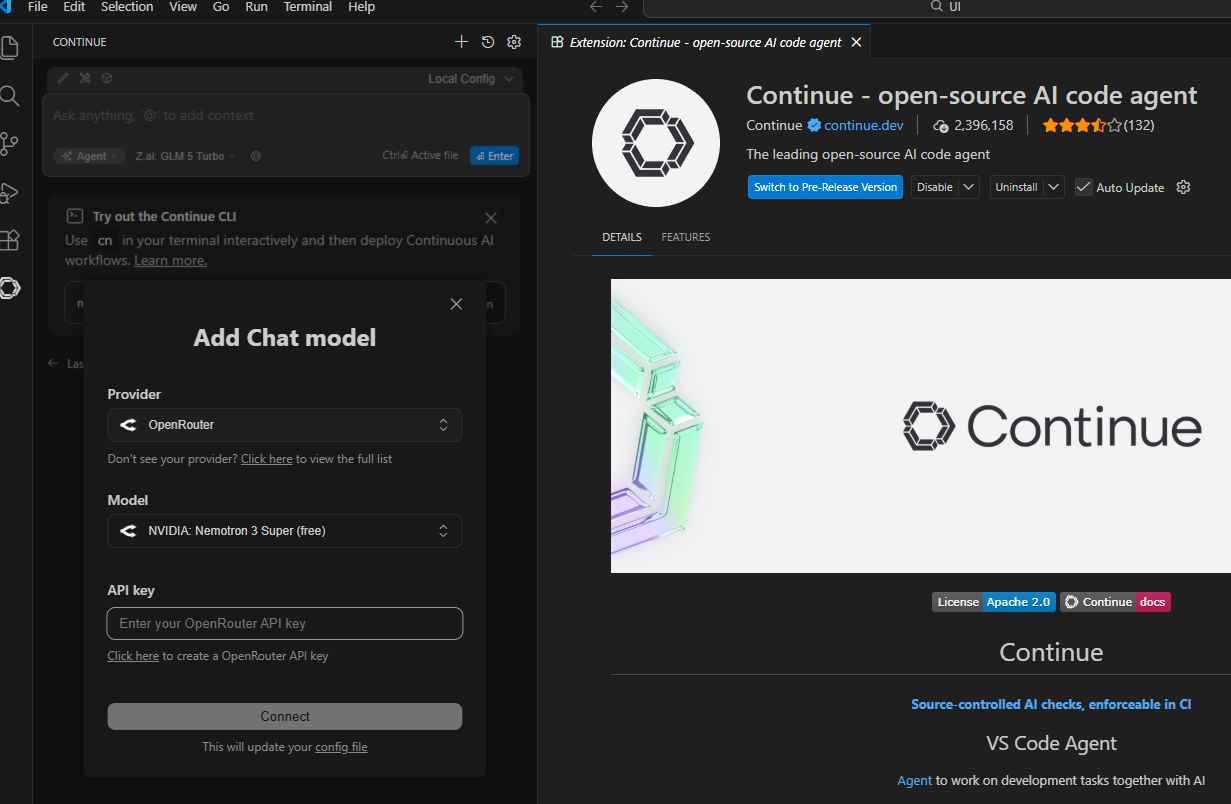The image size is (1231, 804).
Task: Go back with the editor back arrow
Action: [596, 7]
